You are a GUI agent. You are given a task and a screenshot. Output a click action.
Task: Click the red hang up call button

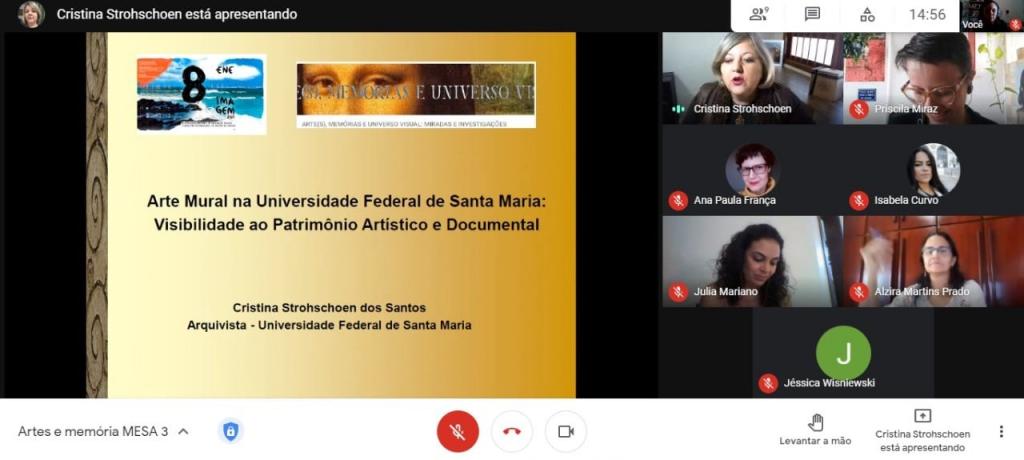512,431
